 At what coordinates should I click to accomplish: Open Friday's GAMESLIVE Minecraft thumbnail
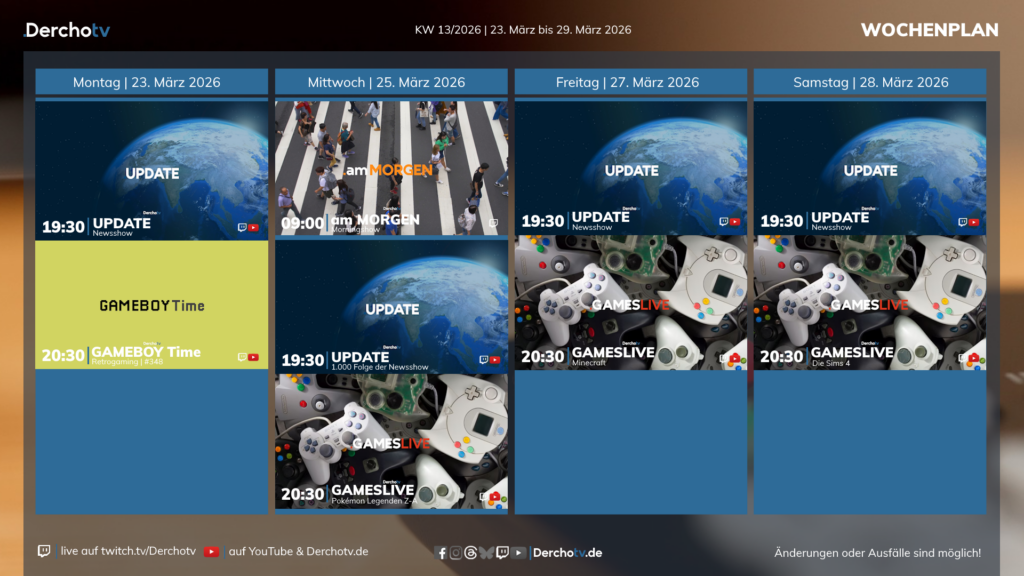click(631, 302)
